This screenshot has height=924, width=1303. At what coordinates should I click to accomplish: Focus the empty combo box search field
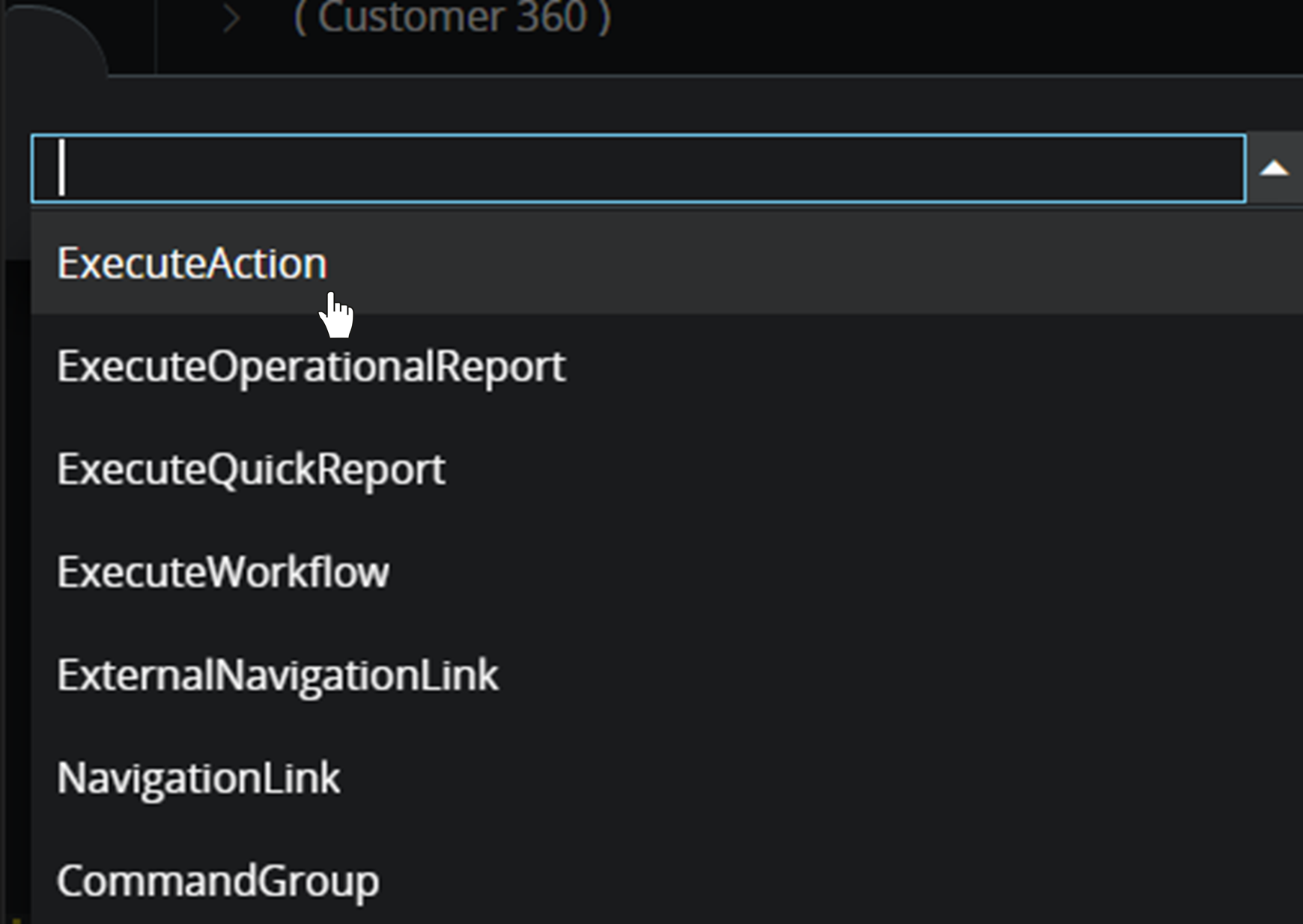click(637, 169)
